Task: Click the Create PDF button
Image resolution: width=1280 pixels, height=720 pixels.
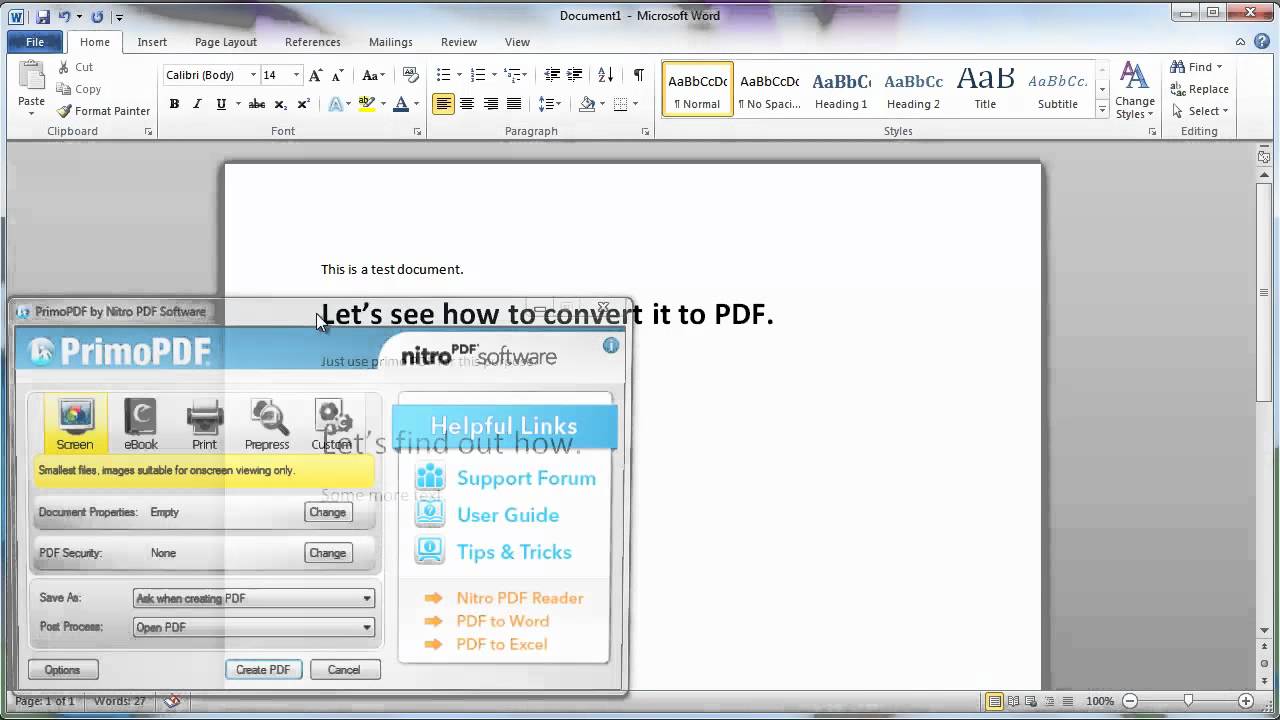Action: coord(263,670)
